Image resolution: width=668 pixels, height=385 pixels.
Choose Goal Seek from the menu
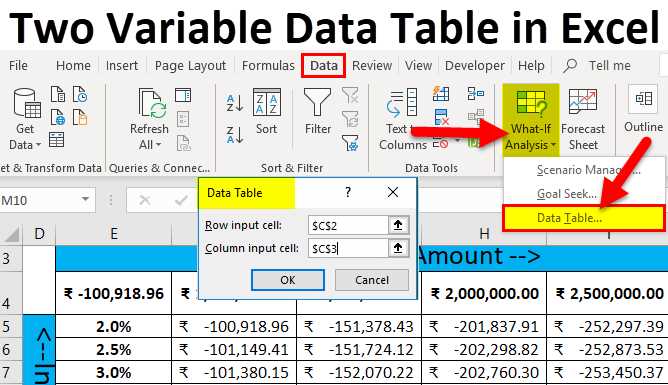click(x=584, y=194)
